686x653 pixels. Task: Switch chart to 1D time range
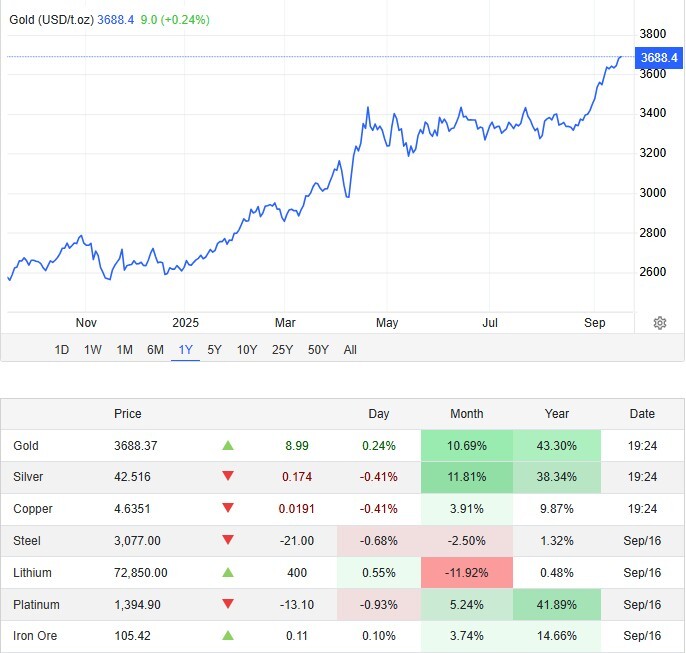point(62,350)
